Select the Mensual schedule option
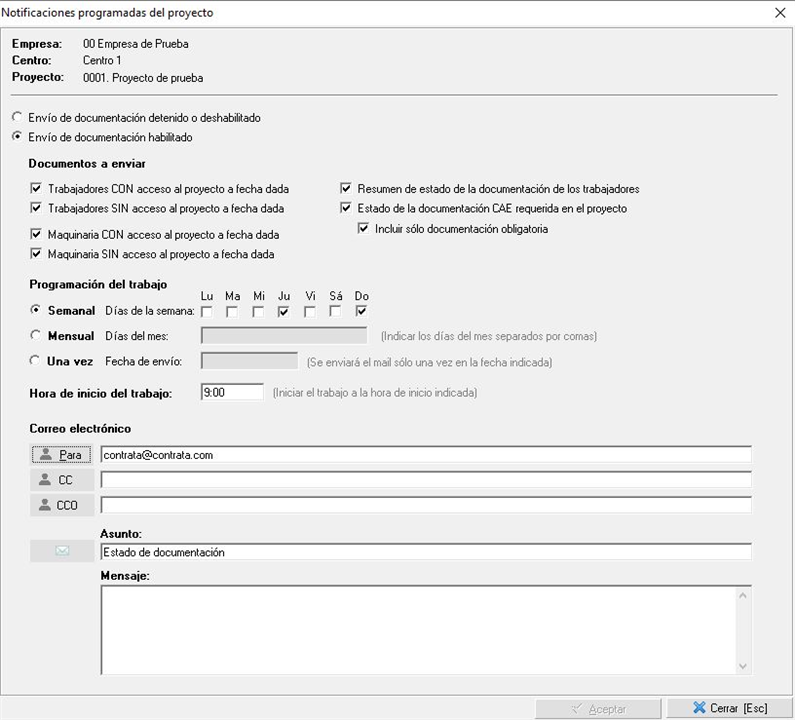The image size is (795, 720). point(36,336)
